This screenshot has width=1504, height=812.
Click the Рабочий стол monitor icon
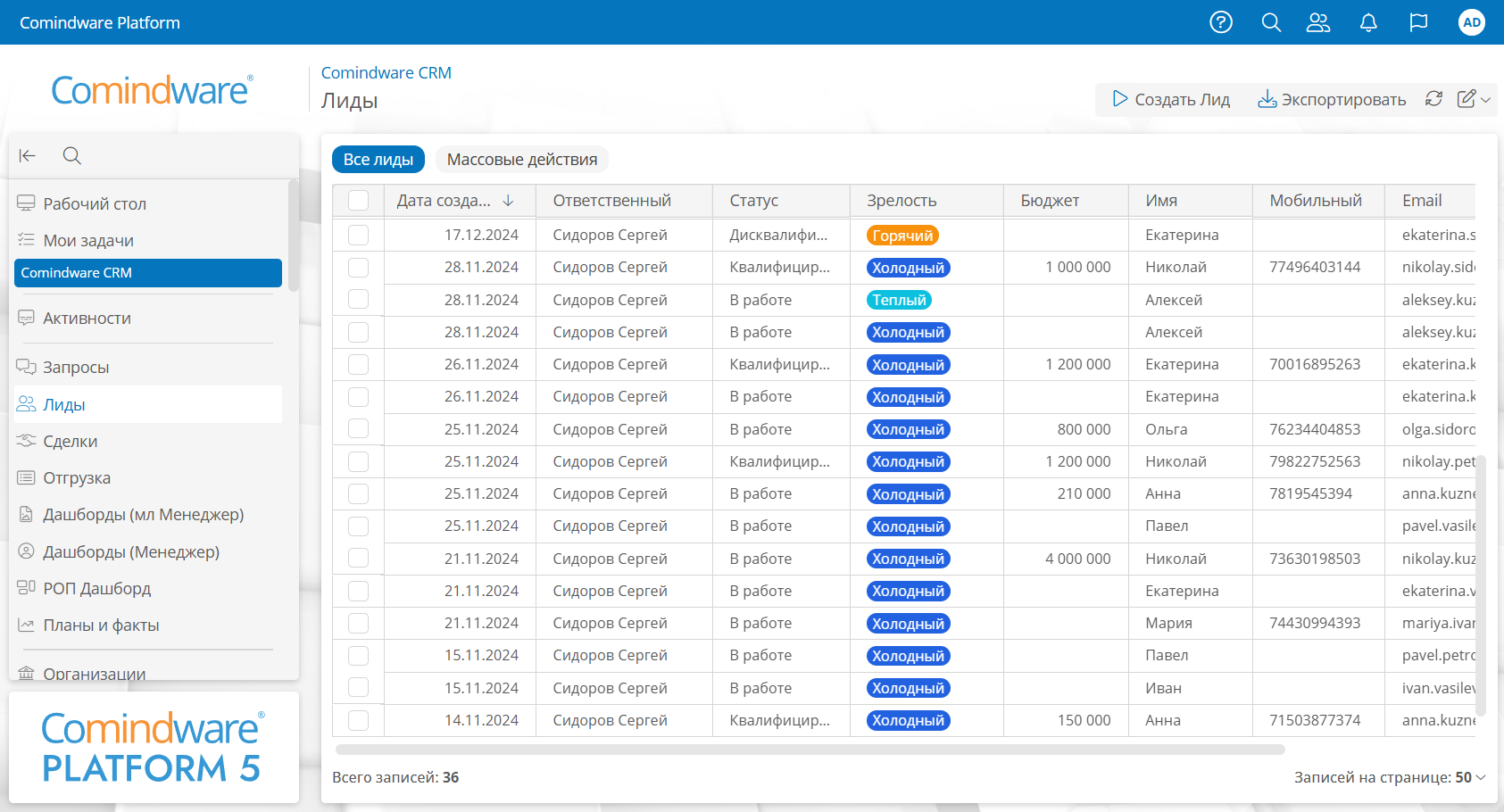26,203
